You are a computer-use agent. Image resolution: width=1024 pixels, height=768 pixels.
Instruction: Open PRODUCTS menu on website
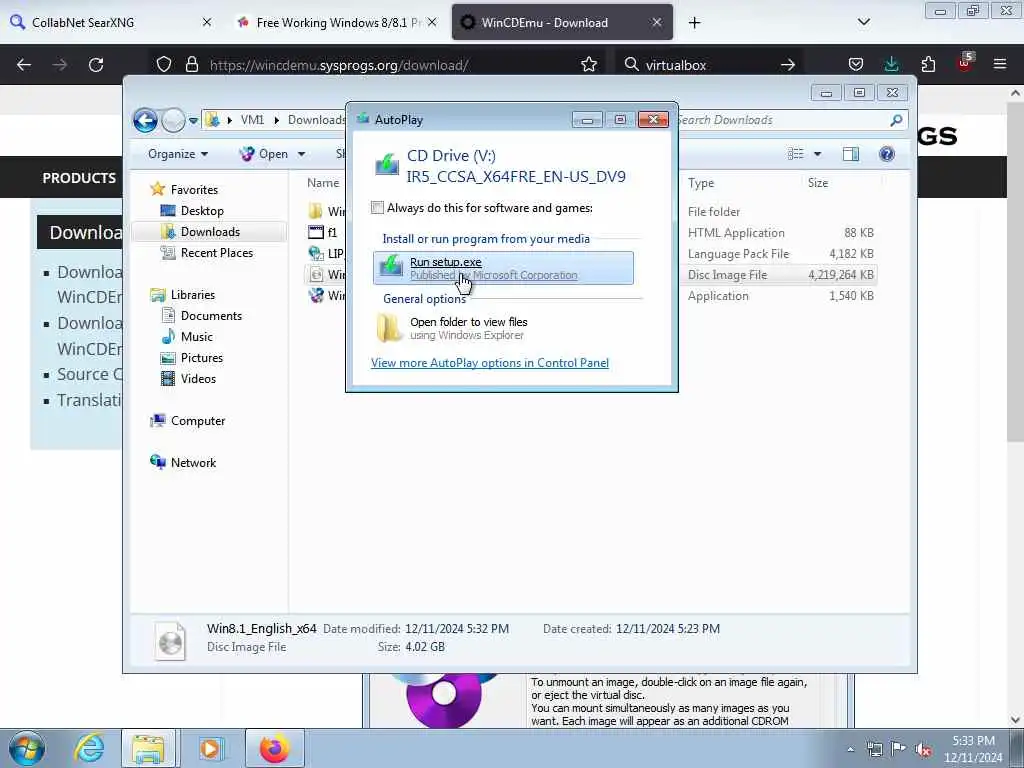(79, 178)
